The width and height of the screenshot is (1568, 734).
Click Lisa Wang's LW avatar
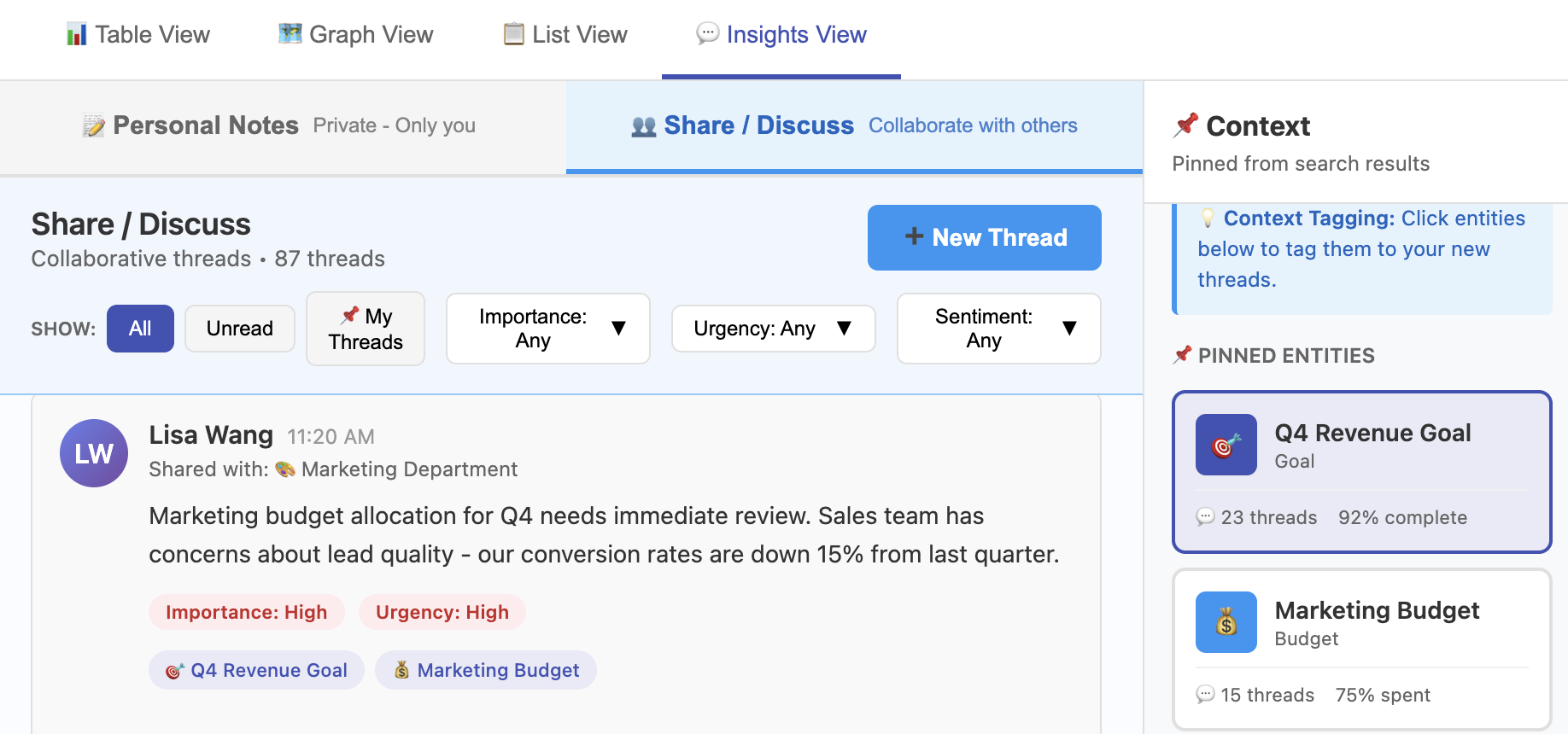[x=94, y=453]
